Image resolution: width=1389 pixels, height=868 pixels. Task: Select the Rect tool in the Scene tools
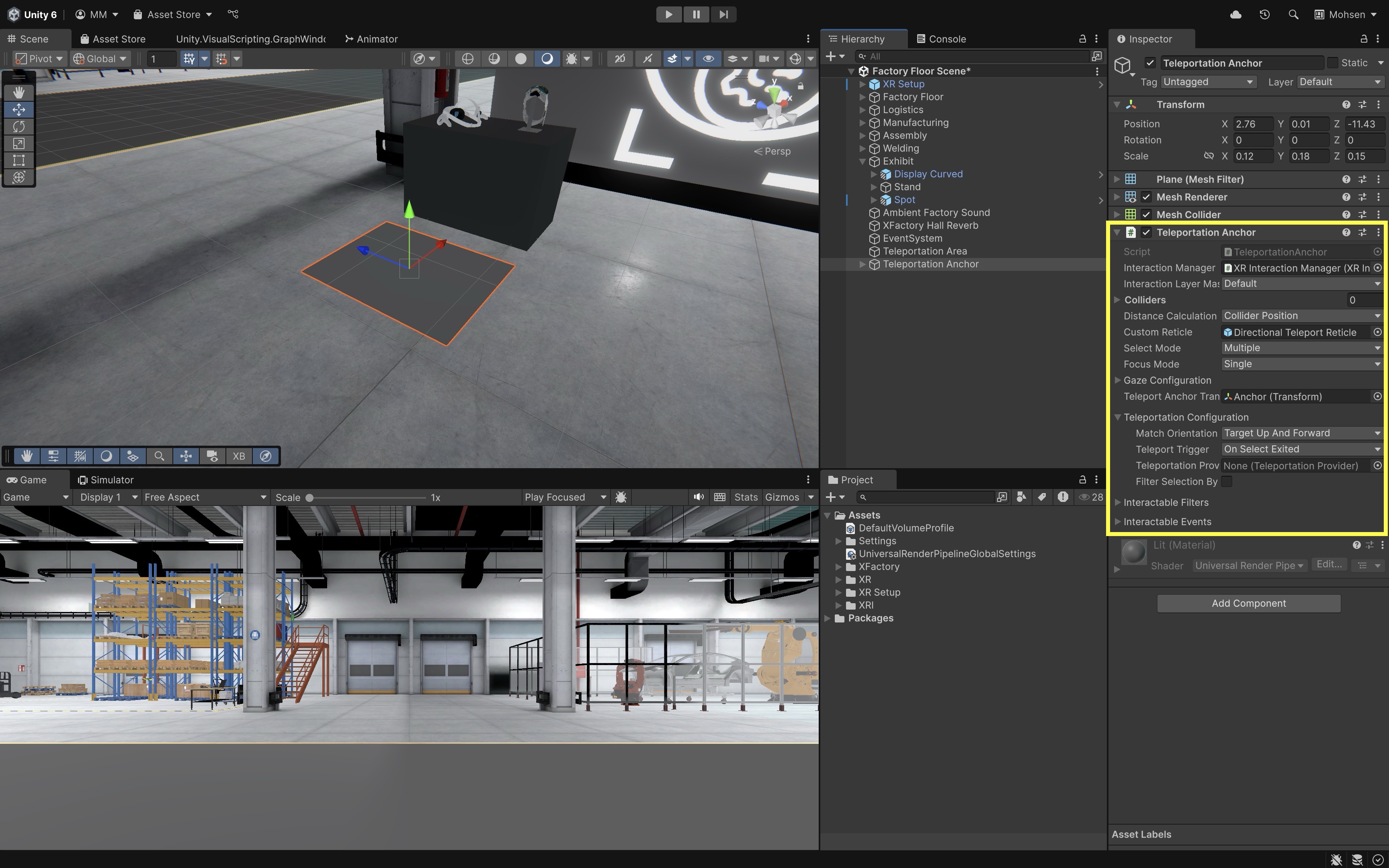(19, 160)
